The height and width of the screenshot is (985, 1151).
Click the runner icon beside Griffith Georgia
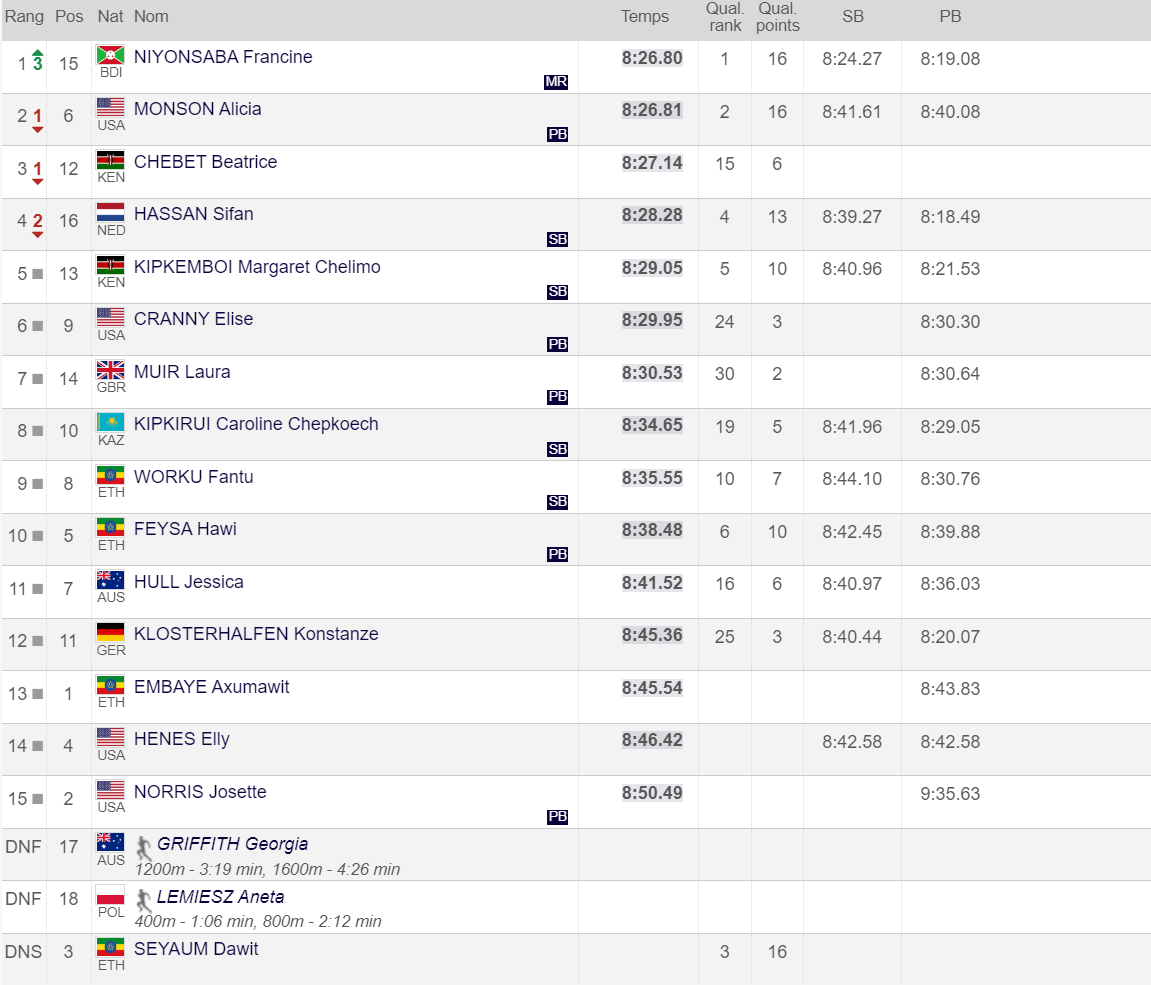point(145,847)
